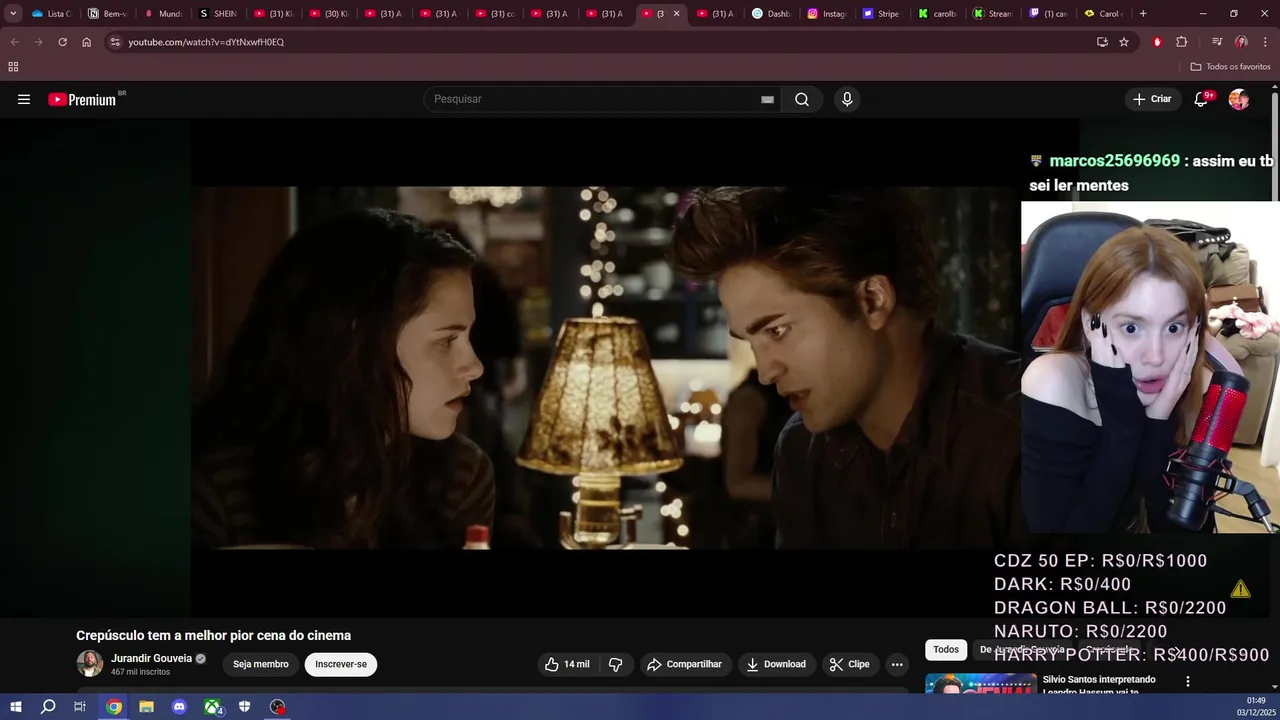This screenshot has height=720, width=1280.
Task: Click the youtube.com address bar URL
Action: tap(206, 42)
